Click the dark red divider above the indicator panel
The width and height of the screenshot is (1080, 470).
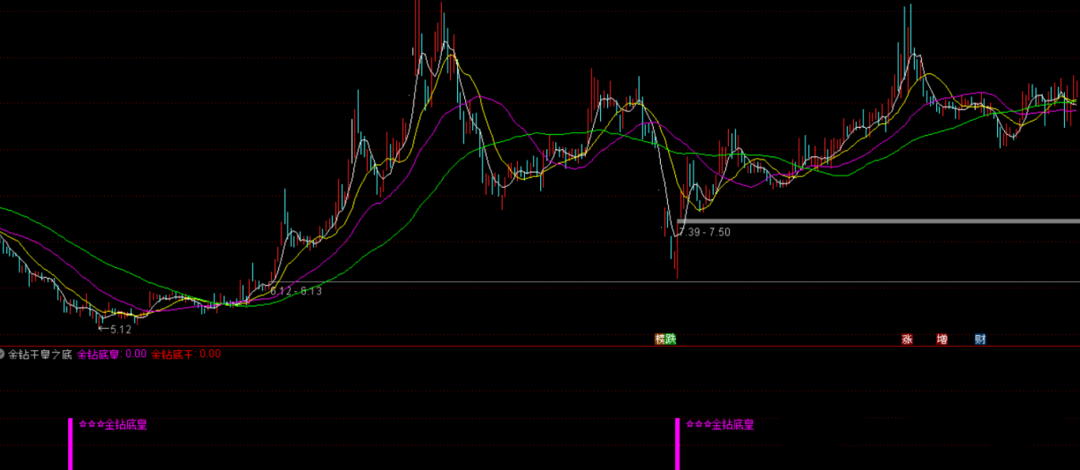(x=540, y=346)
